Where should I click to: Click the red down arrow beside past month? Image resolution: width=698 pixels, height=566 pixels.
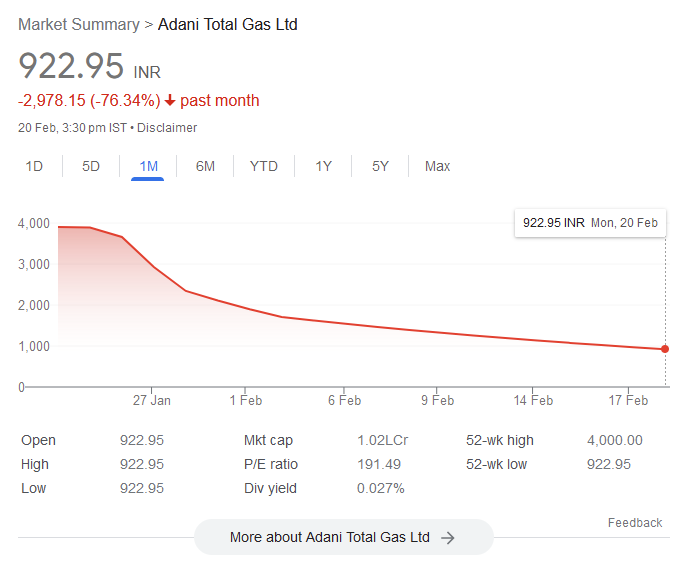click(170, 101)
